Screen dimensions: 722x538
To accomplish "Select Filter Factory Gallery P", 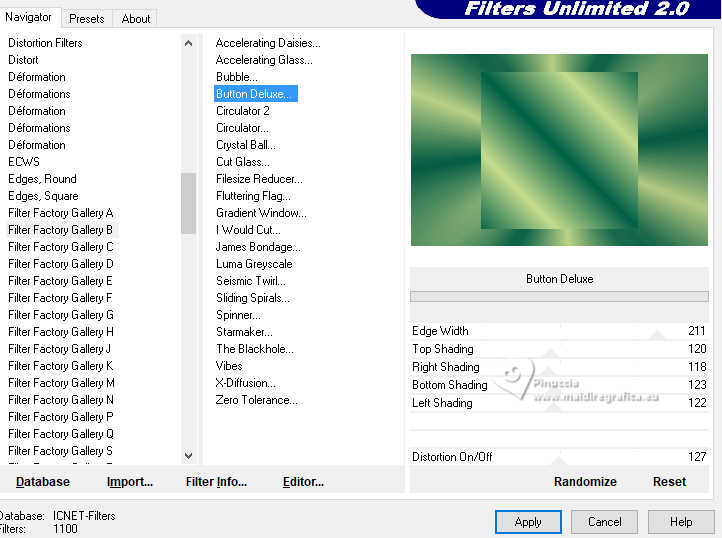I will click(61, 417).
